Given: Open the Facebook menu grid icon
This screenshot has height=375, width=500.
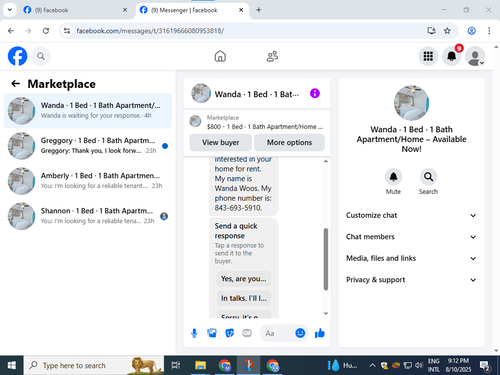Looking at the screenshot, I should [428, 56].
